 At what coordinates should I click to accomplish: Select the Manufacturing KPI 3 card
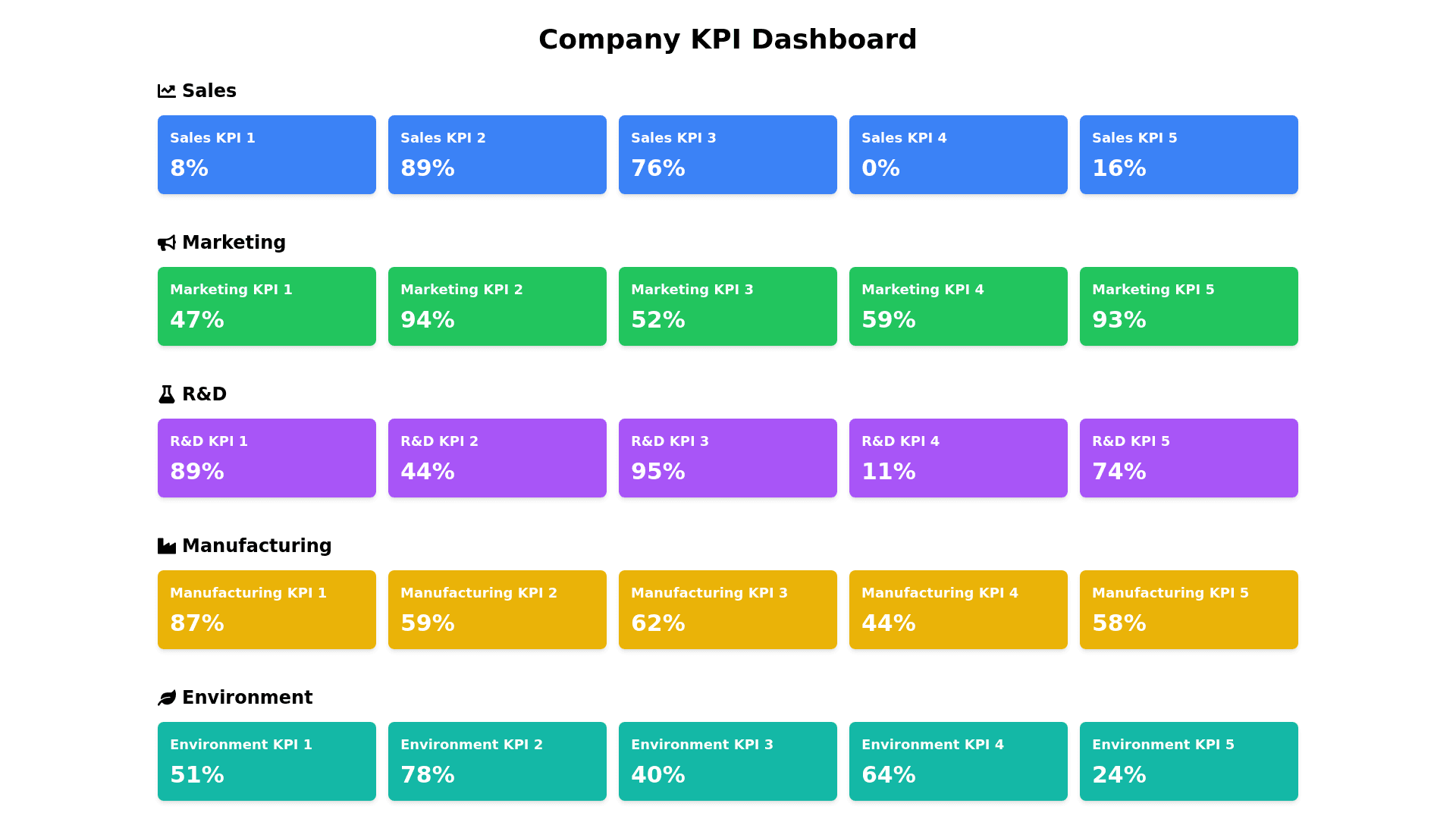click(727, 610)
